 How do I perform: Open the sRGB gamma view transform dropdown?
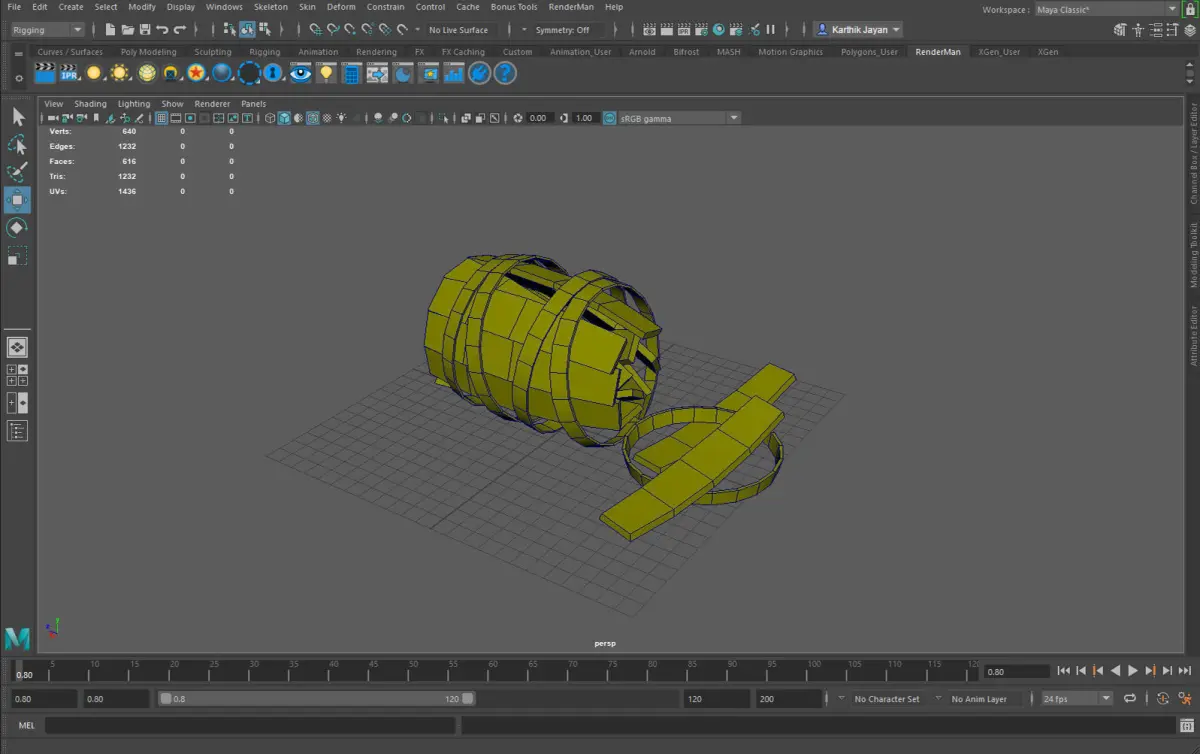click(x=679, y=118)
